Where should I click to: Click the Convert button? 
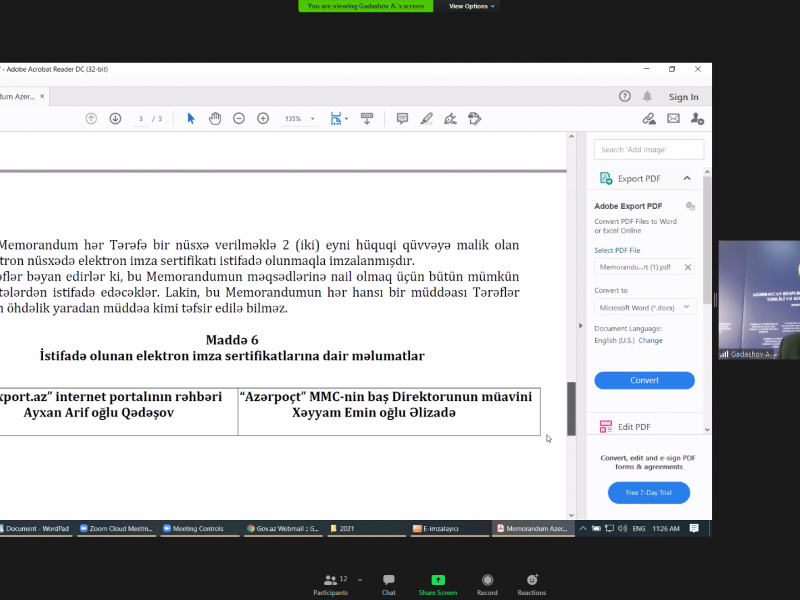pyautogui.click(x=644, y=381)
